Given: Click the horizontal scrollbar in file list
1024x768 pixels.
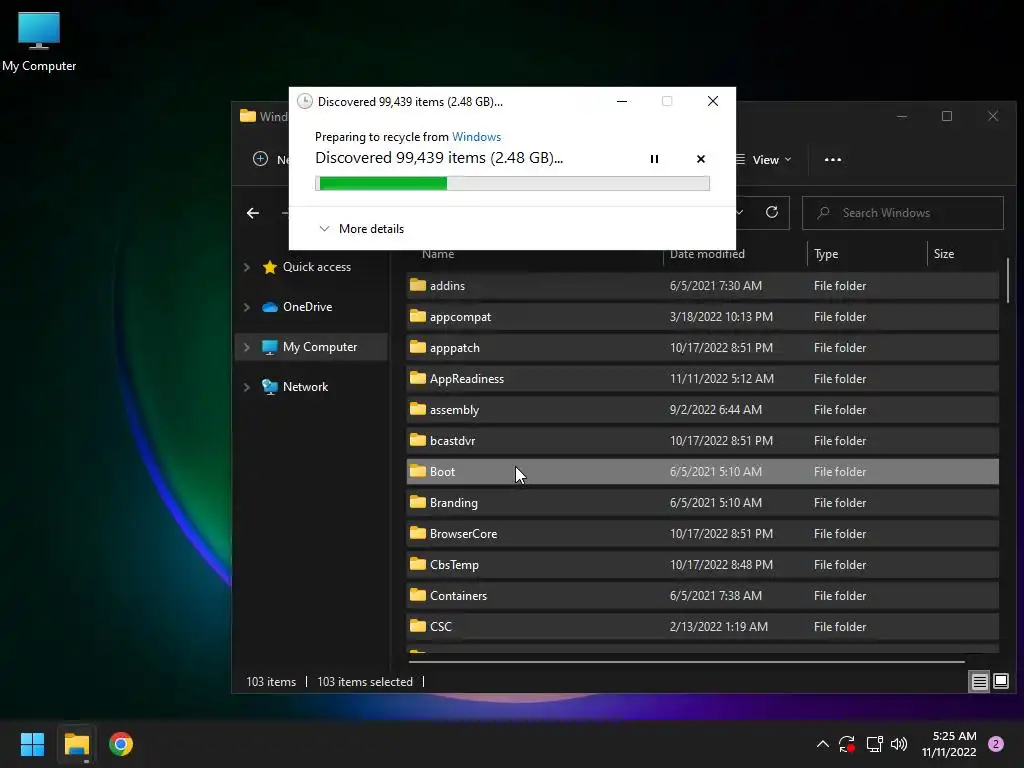Looking at the screenshot, I should pos(686,662).
